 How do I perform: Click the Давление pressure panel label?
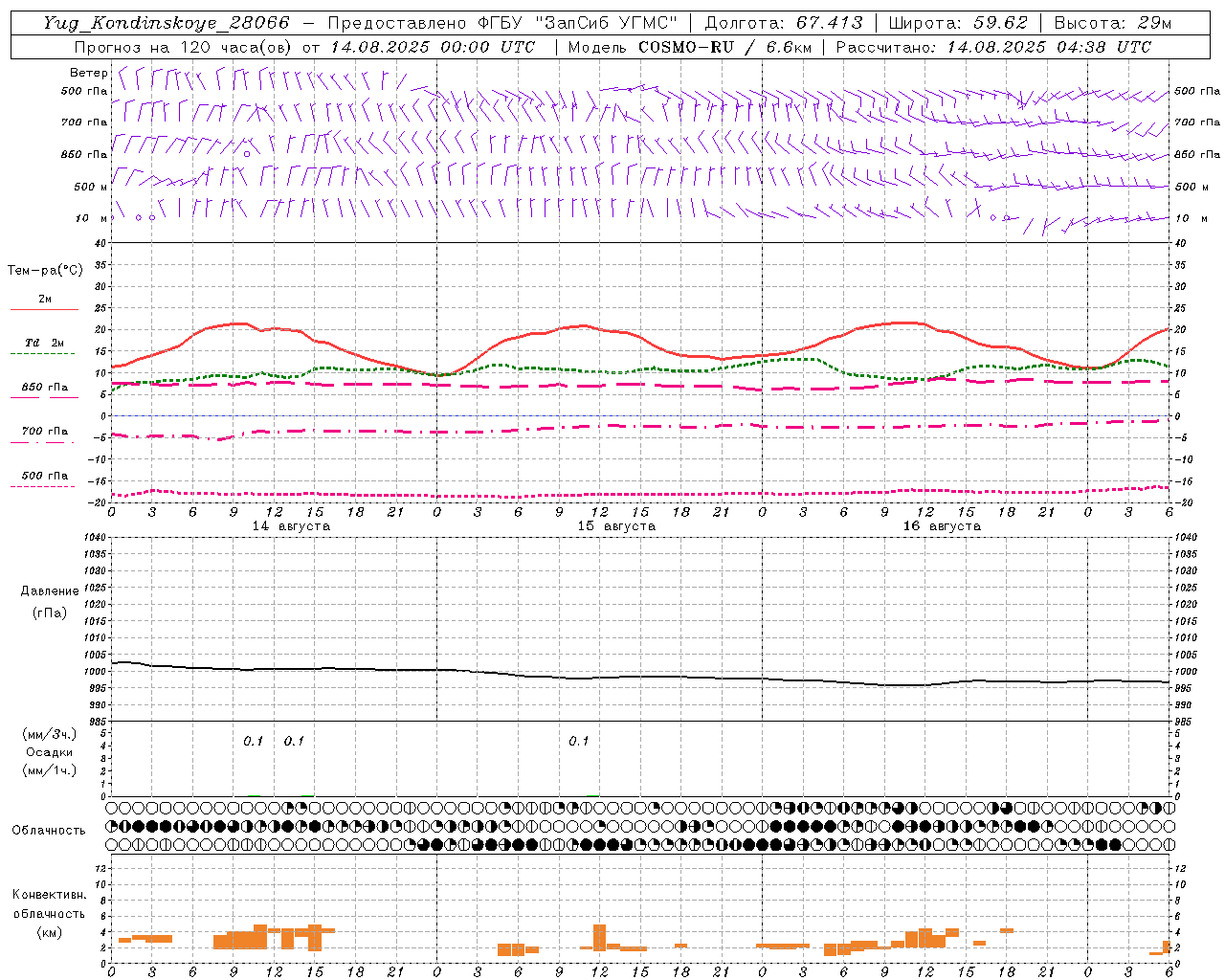tap(50, 591)
